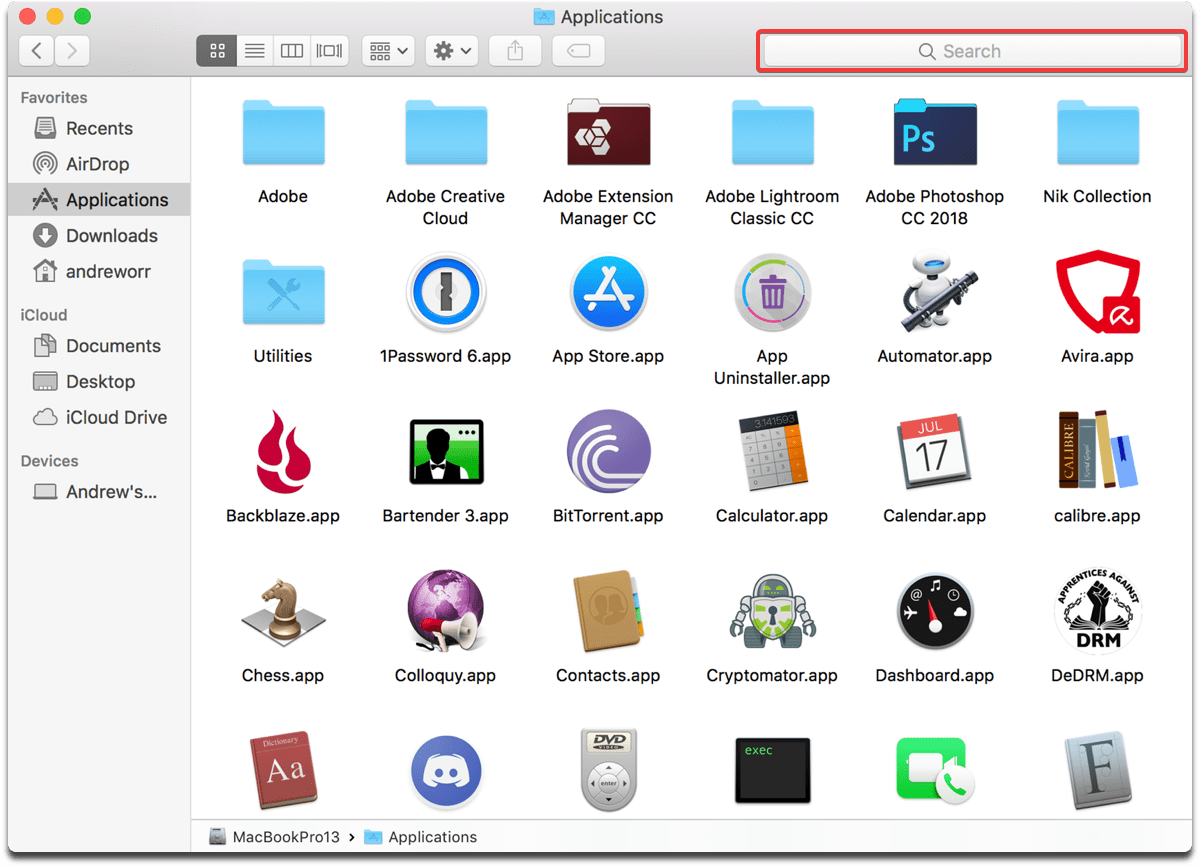This screenshot has height=867, width=1200.
Task: Select the Calculator app icon
Action: coord(772,452)
